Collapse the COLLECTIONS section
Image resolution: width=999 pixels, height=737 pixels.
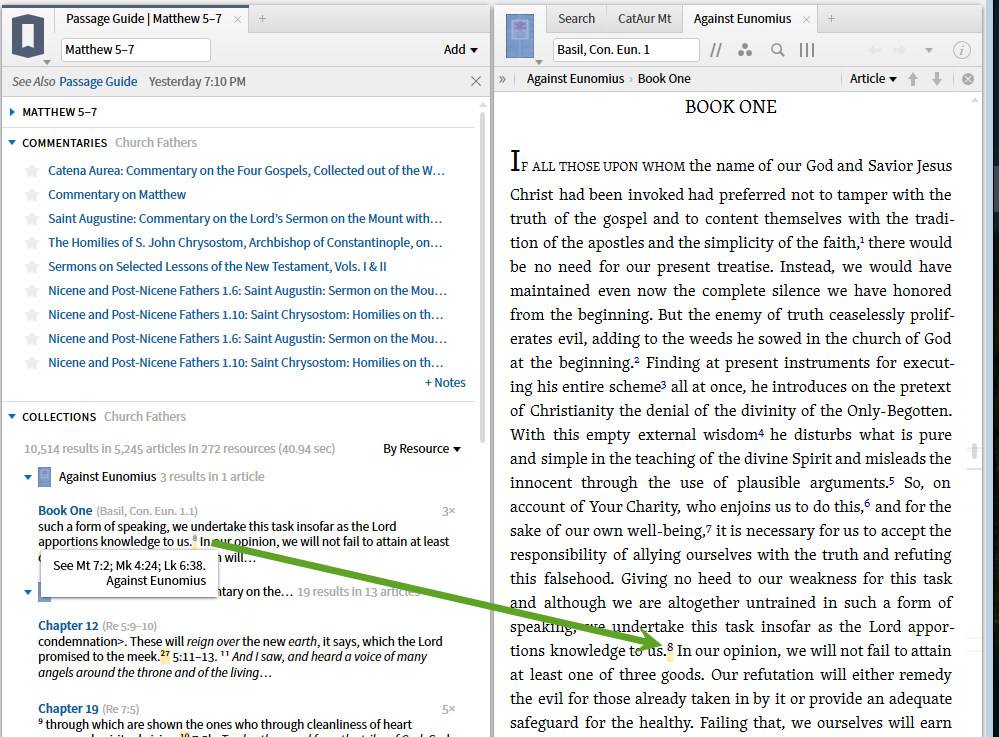[x=12, y=417]
